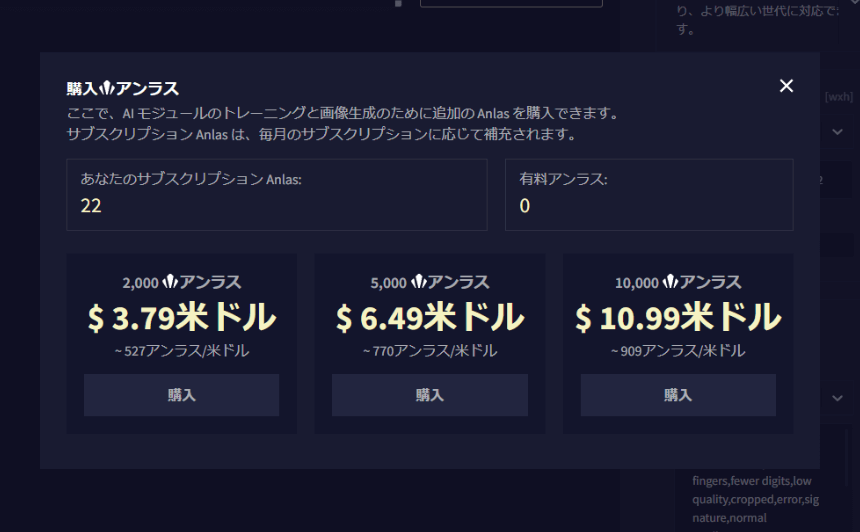Image resolution: width=860 pixels, height=532 pixels.
Task: Click the $10.99 price label
Action: pyautogui.click(x=677, y=318)
